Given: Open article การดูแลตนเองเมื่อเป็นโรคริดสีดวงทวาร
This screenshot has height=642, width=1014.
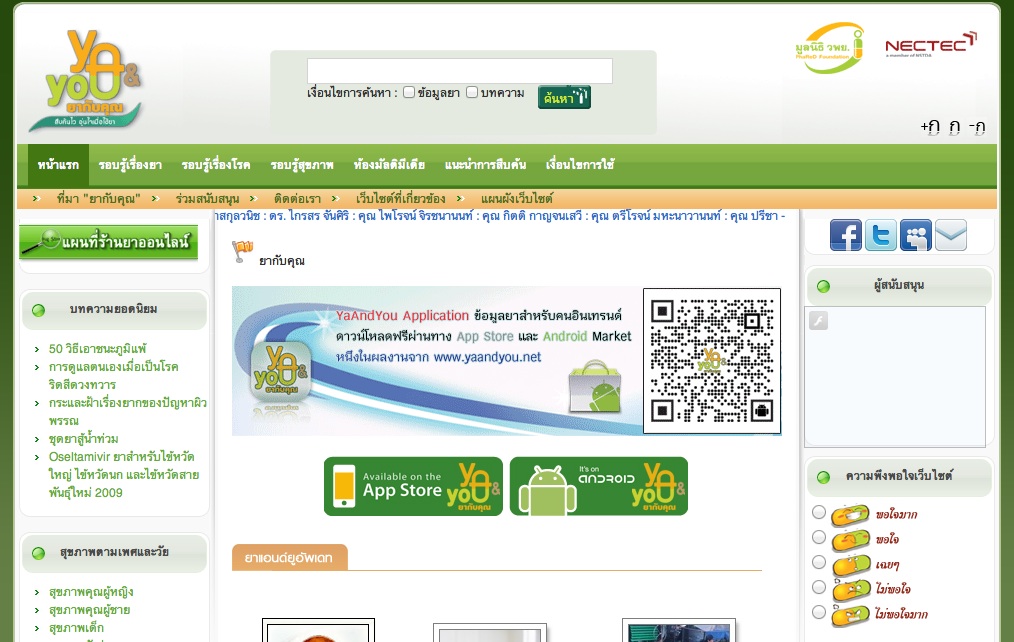Looking at the screenshot, I should point(114,376).
